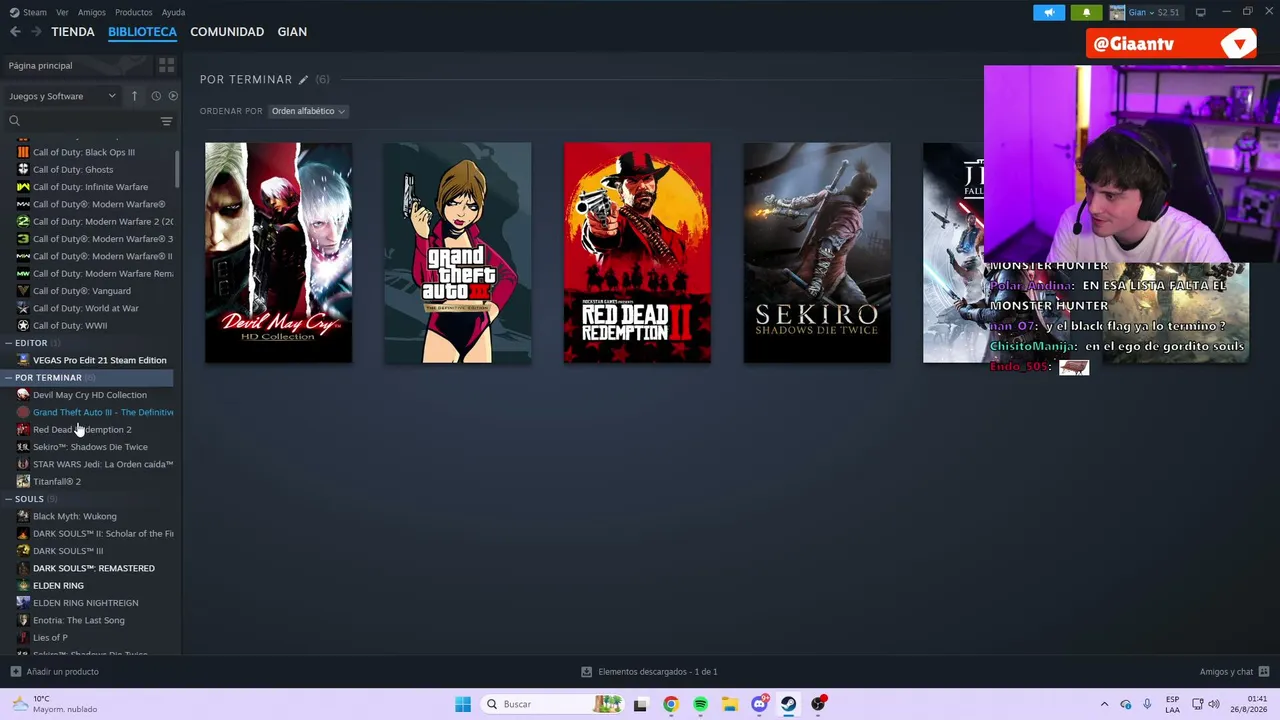1280x720 pixels.
Task: Show recent games using clock icon
Action: [x=156, y=96]
